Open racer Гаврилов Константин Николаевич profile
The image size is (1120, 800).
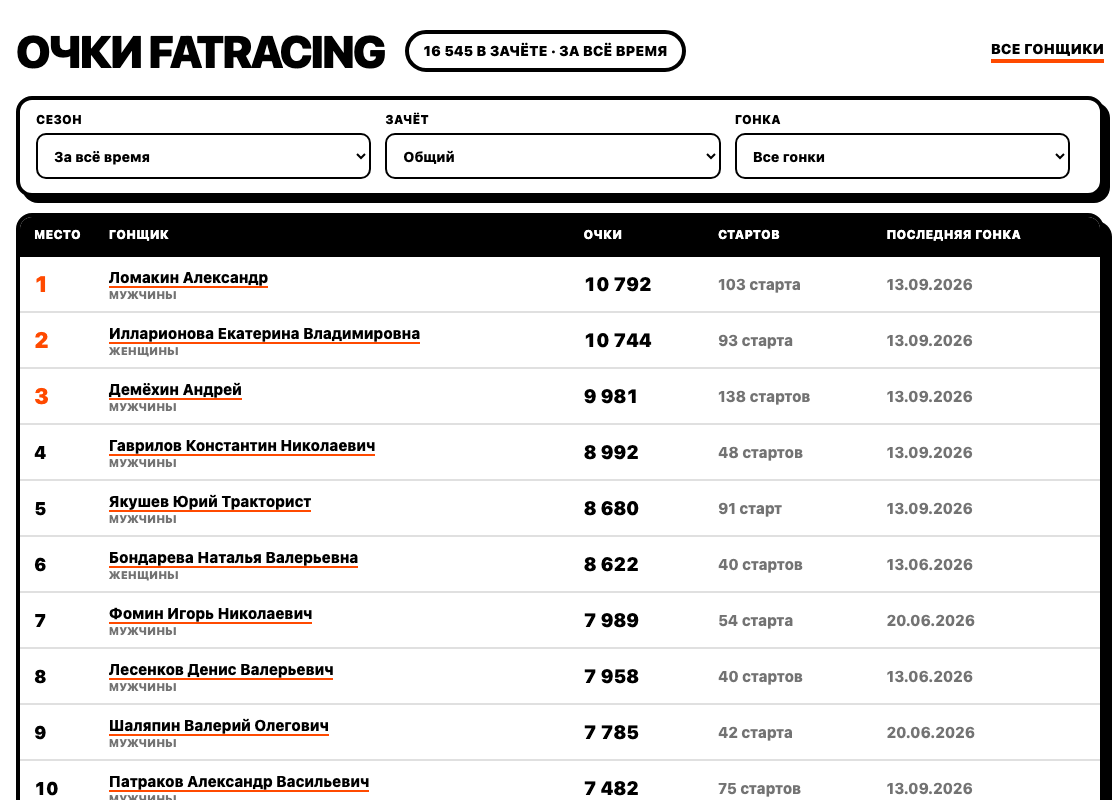coord(241,445)
